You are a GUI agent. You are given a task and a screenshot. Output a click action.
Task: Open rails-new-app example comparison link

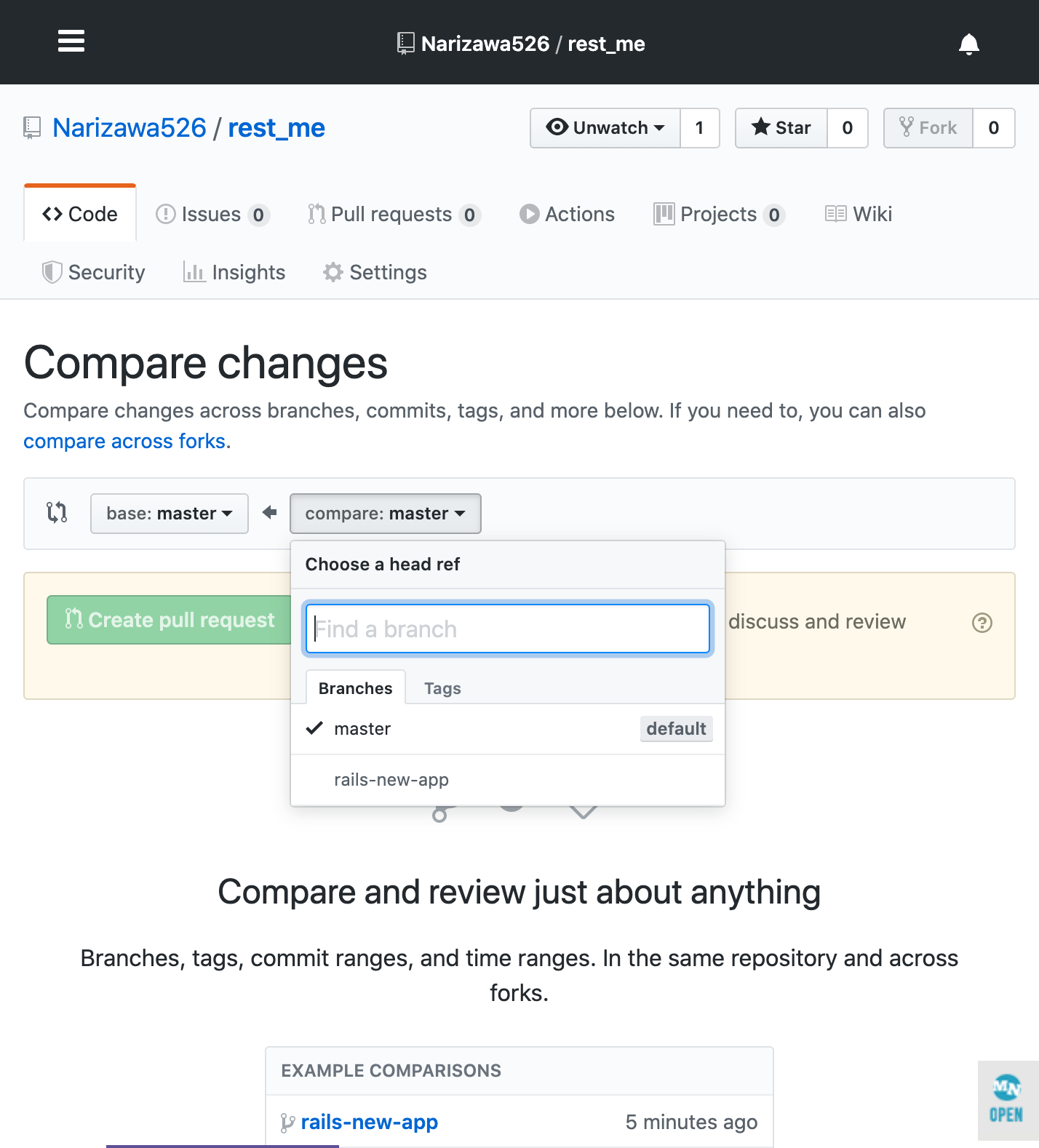[x=370, y=1123]
